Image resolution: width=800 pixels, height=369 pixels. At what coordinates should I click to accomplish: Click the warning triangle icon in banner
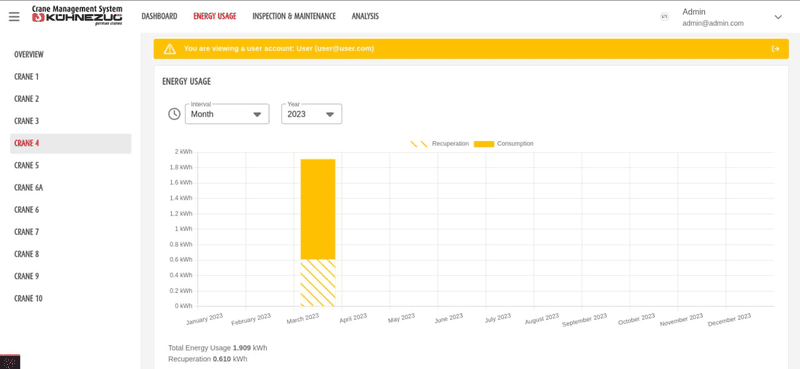coord(170,49)
